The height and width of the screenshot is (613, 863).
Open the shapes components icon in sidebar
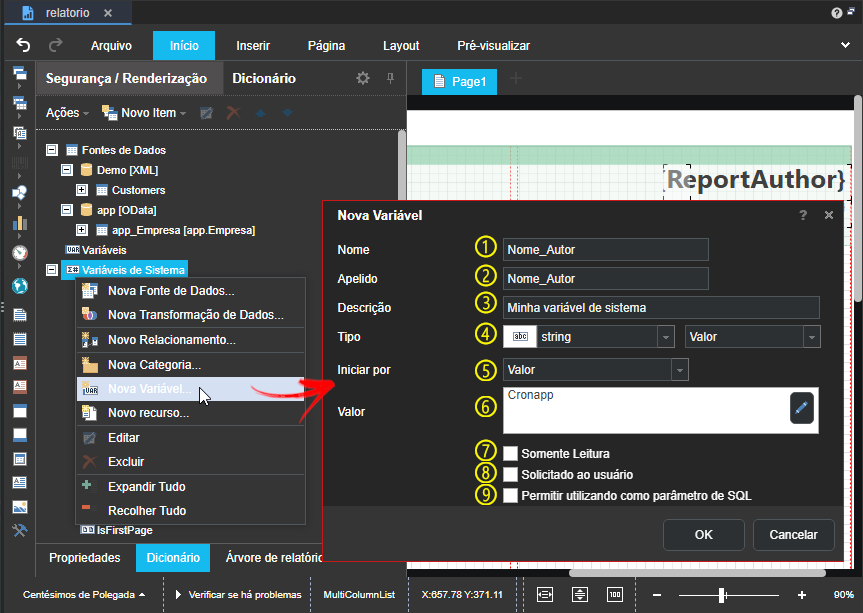click(20, 193)
